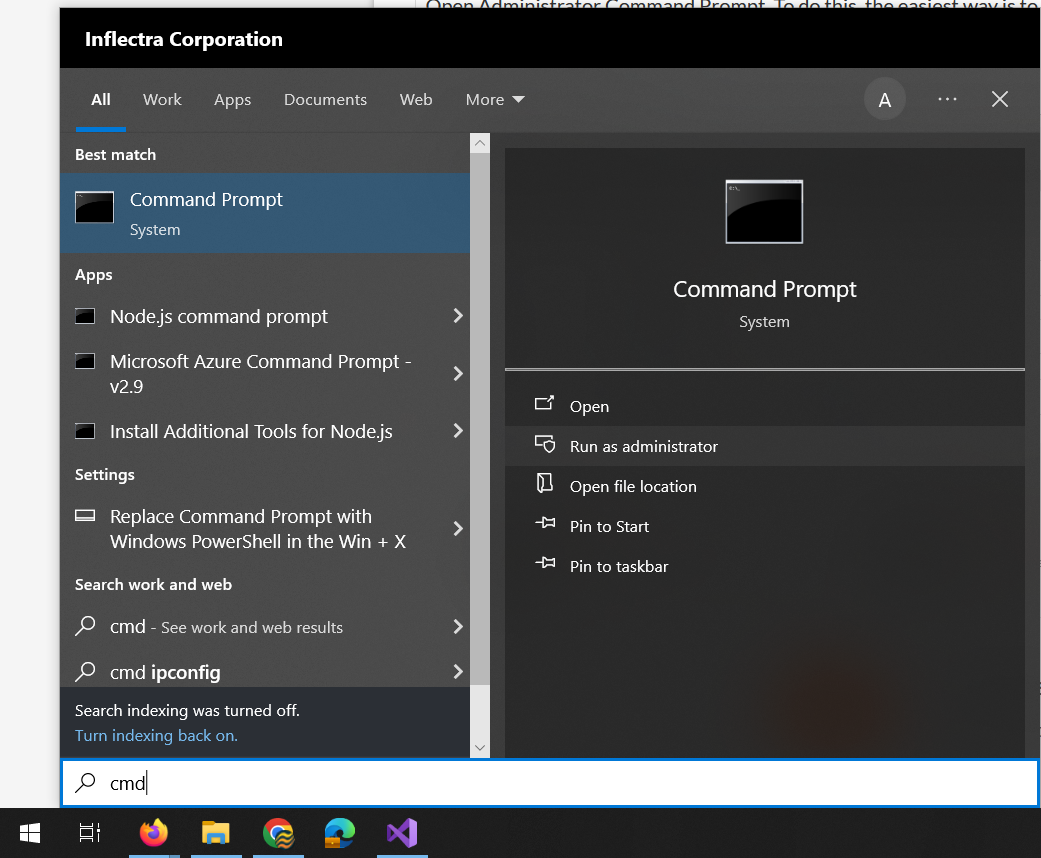Expand Install Additional Tools for Node.js arrow
The height and width of the screenshot is (858, 1041).
coord(458,430)
